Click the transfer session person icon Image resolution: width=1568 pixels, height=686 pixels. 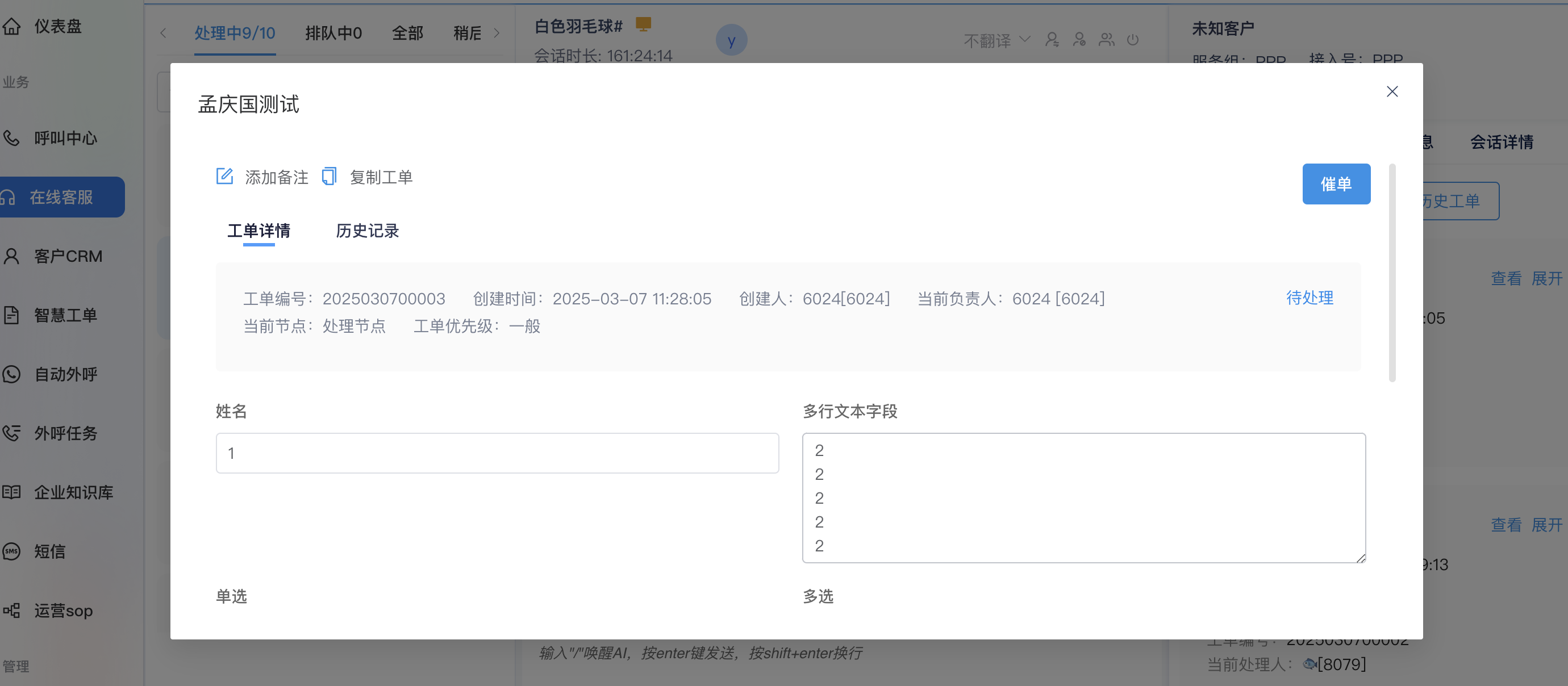tap(1052, 40)
